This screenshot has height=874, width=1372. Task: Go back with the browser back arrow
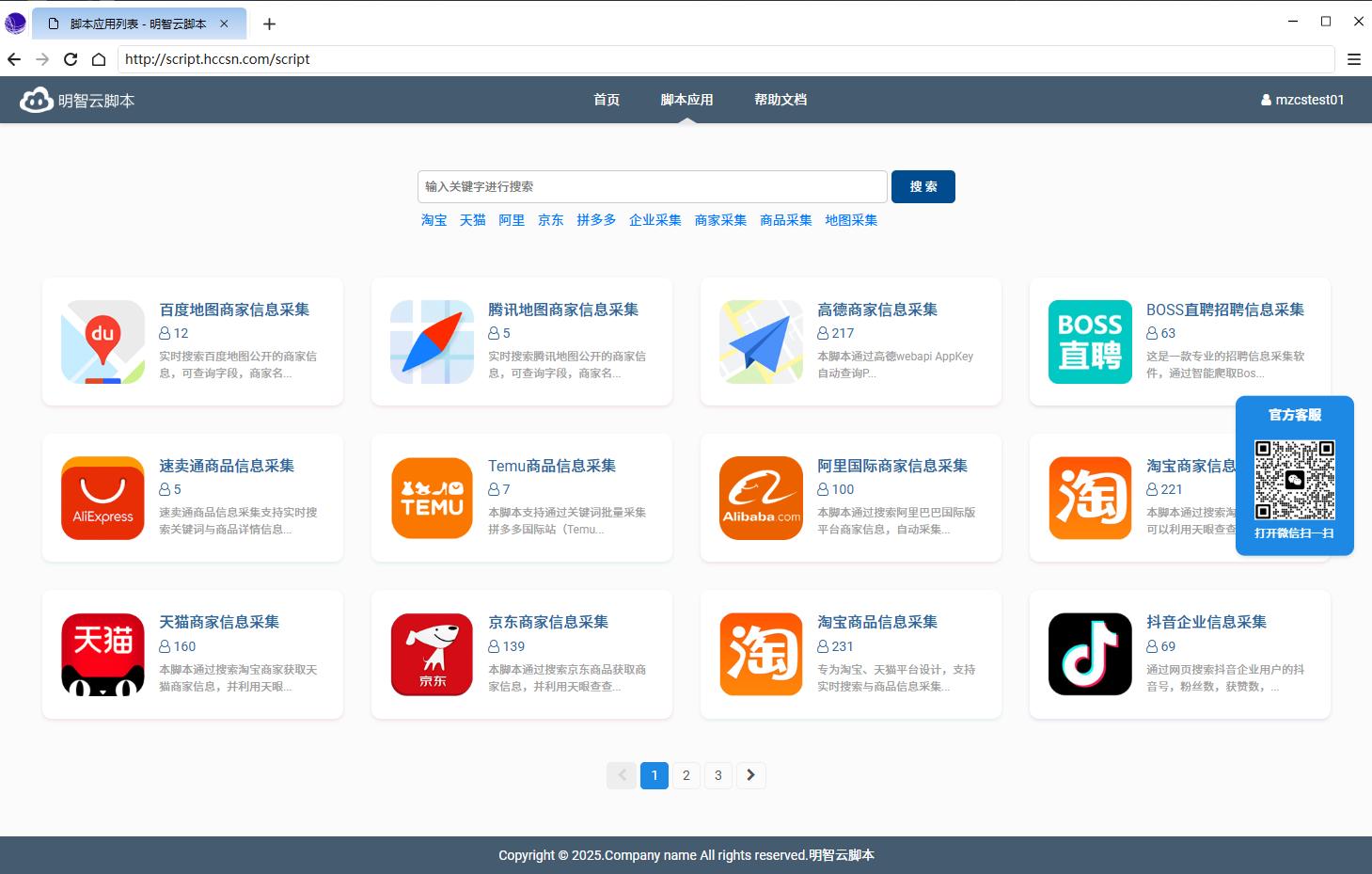14,59
